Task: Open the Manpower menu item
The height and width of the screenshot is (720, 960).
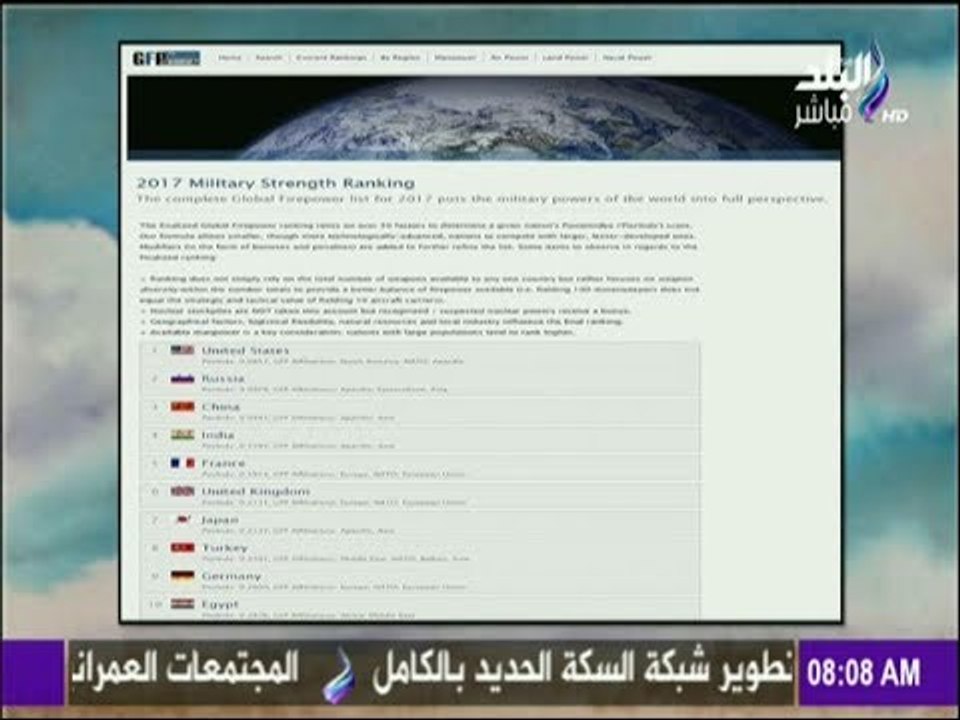Action: [x=455, y=58]
